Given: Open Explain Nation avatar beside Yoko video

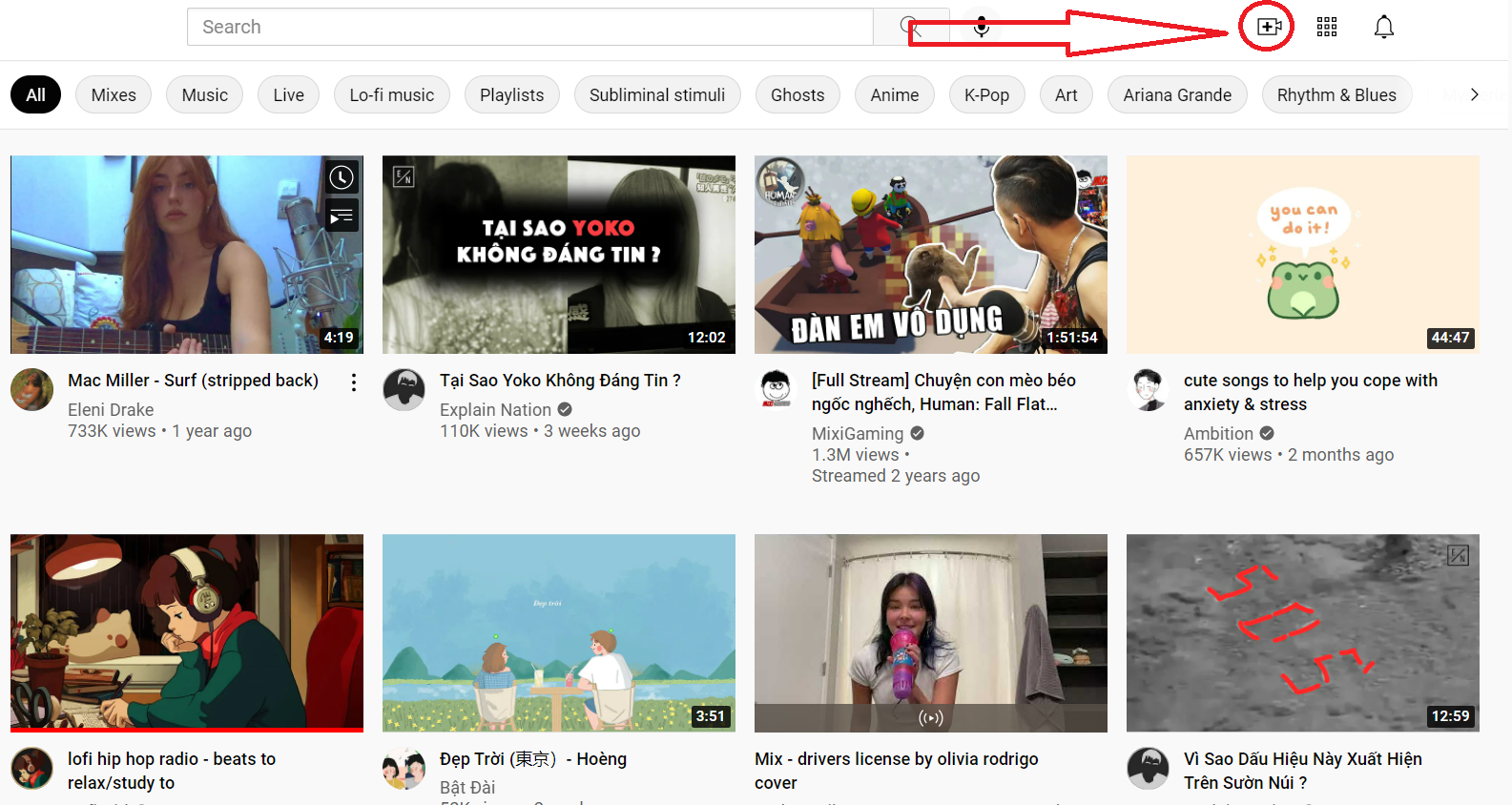Looking at the screenshot, I should pos(404,389).
